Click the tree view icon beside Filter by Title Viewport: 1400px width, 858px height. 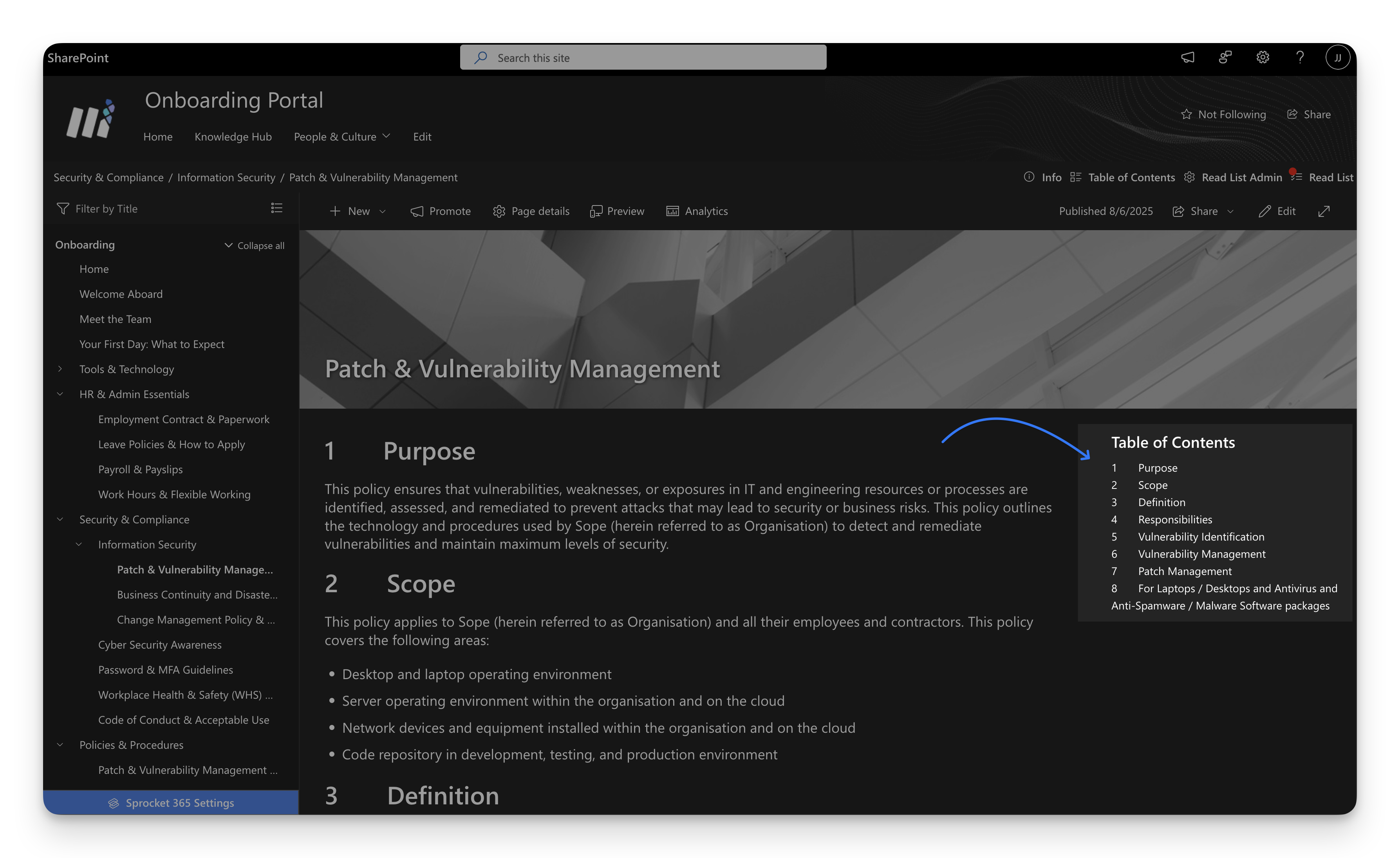(x=277, y=208)
